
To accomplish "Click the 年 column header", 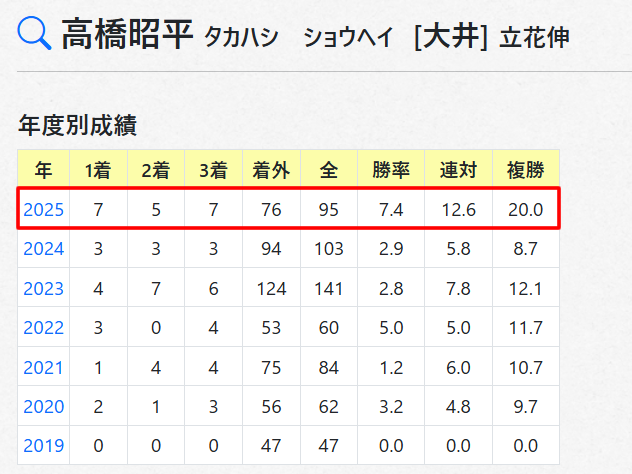I will (x=44, y=170).
